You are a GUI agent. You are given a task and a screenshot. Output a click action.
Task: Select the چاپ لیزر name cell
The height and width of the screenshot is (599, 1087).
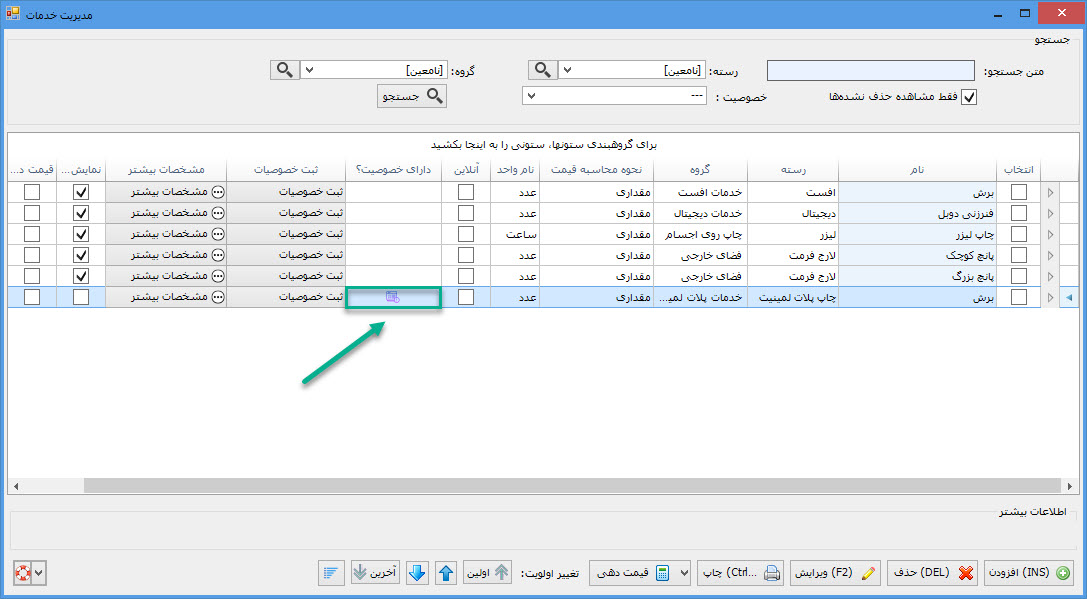click(x=917, y=234)
